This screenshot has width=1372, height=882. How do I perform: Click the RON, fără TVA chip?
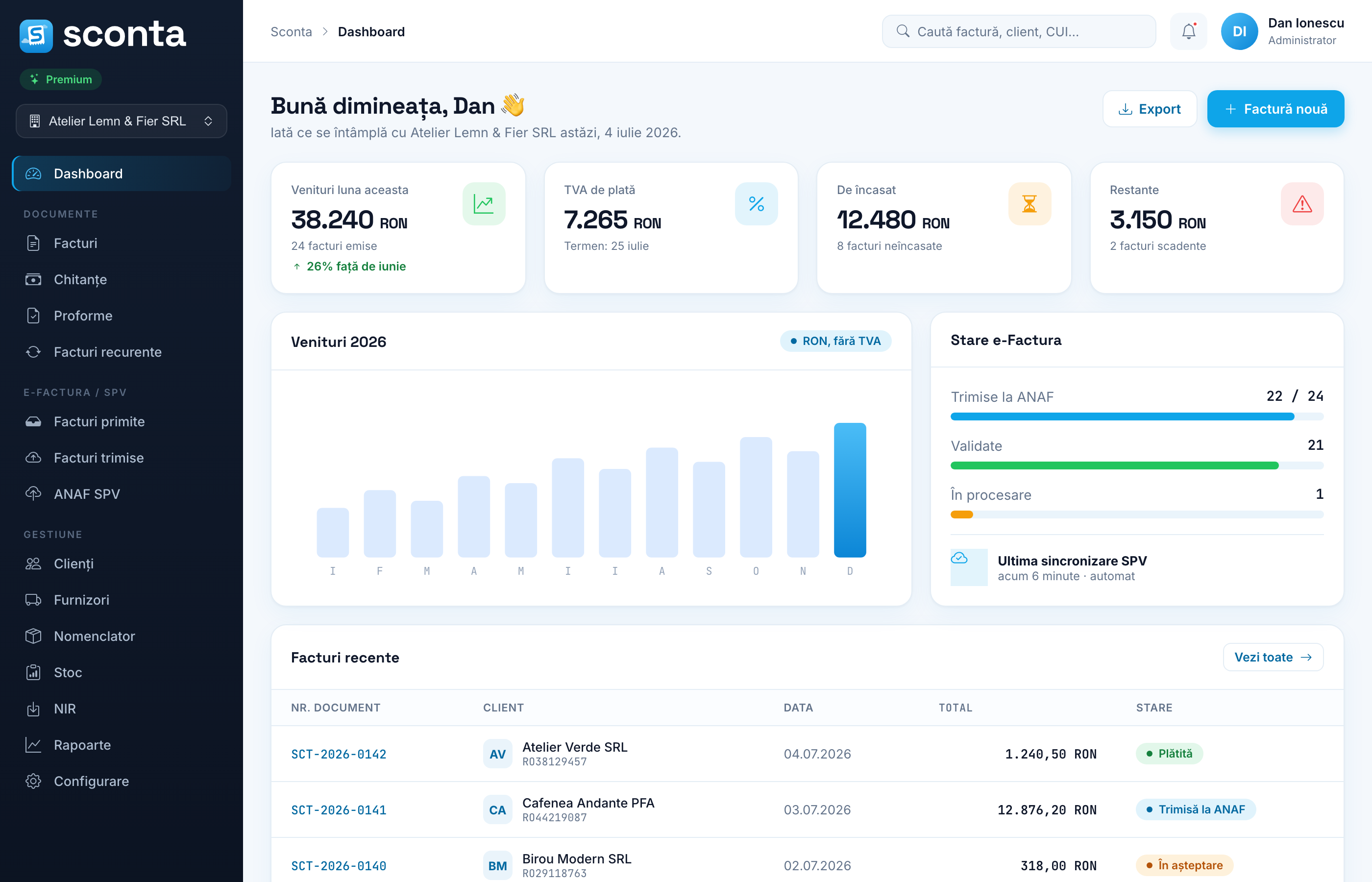tap(835, 341)
